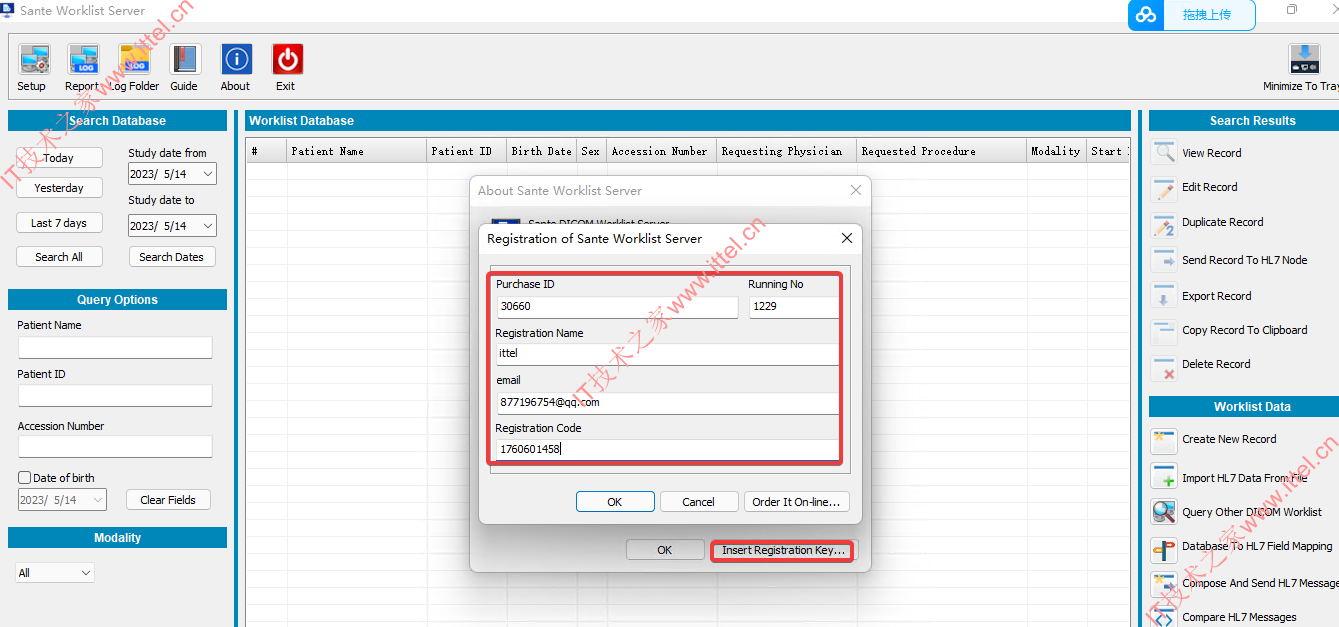
Task: Click the Requested Procedure column header
Action: tap(942, 151)
